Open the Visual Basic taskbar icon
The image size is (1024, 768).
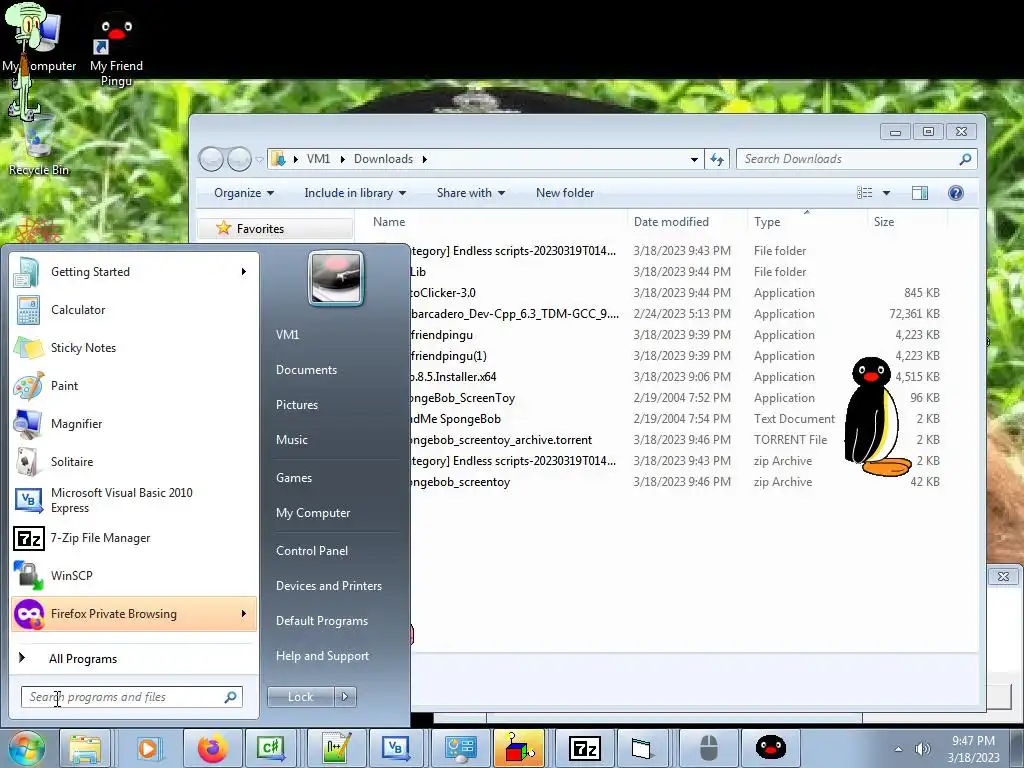(396, 748)
